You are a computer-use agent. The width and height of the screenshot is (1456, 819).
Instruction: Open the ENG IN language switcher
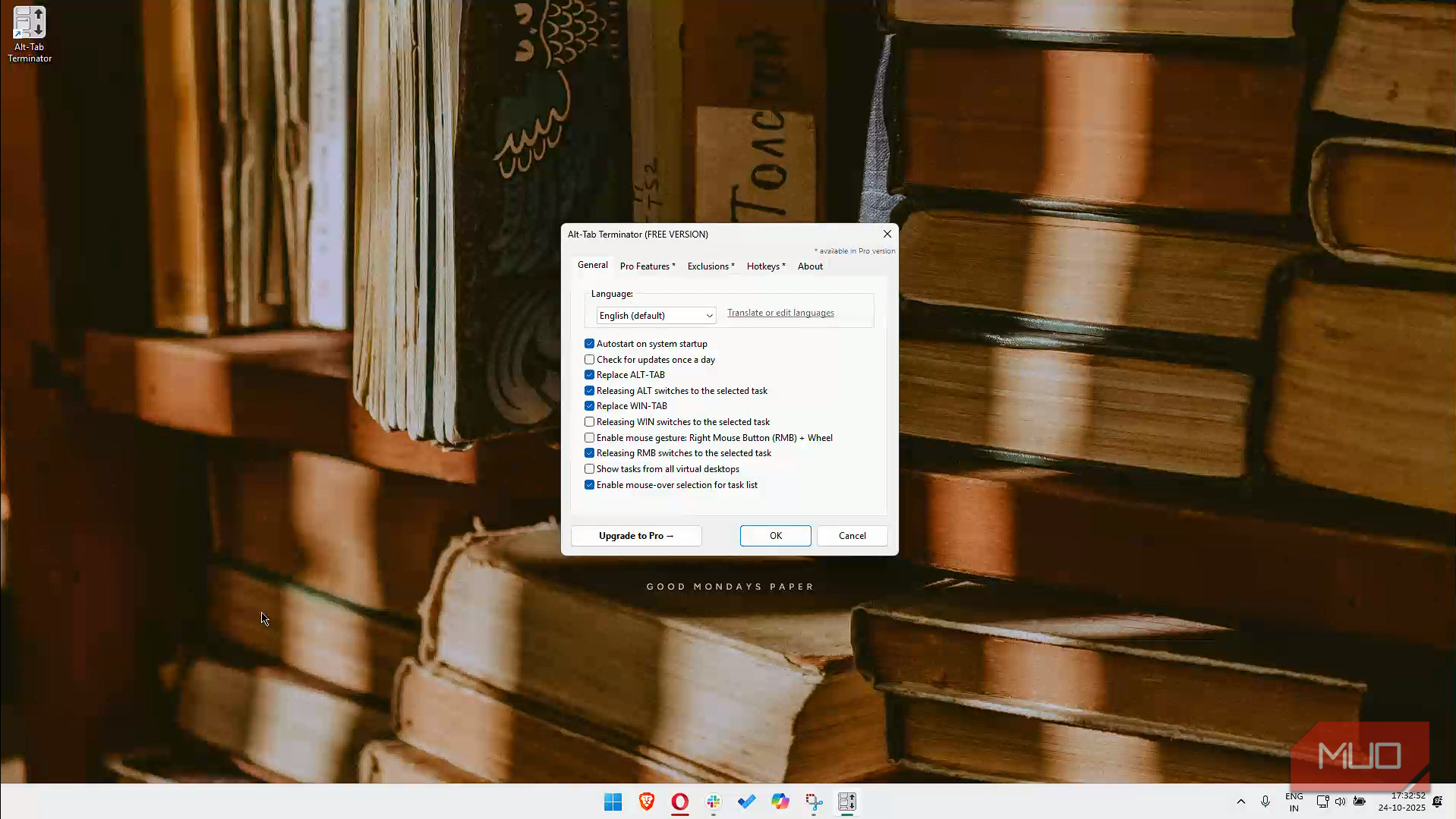click(1294, 802)
